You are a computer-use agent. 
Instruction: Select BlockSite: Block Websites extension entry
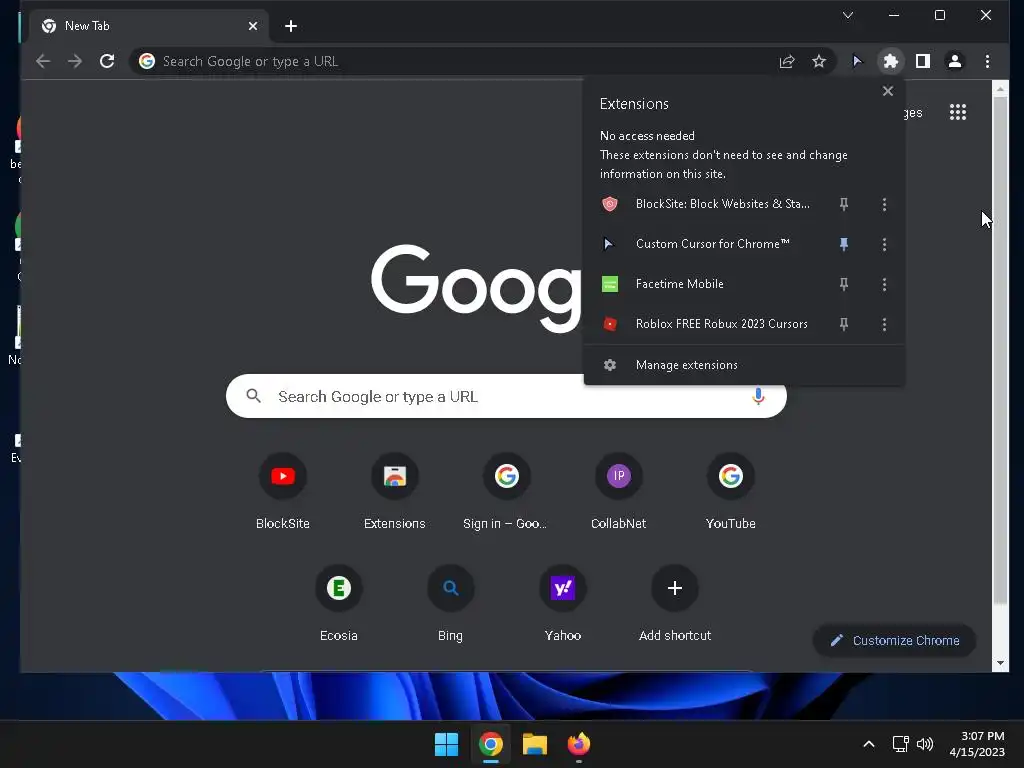point(707,204)
